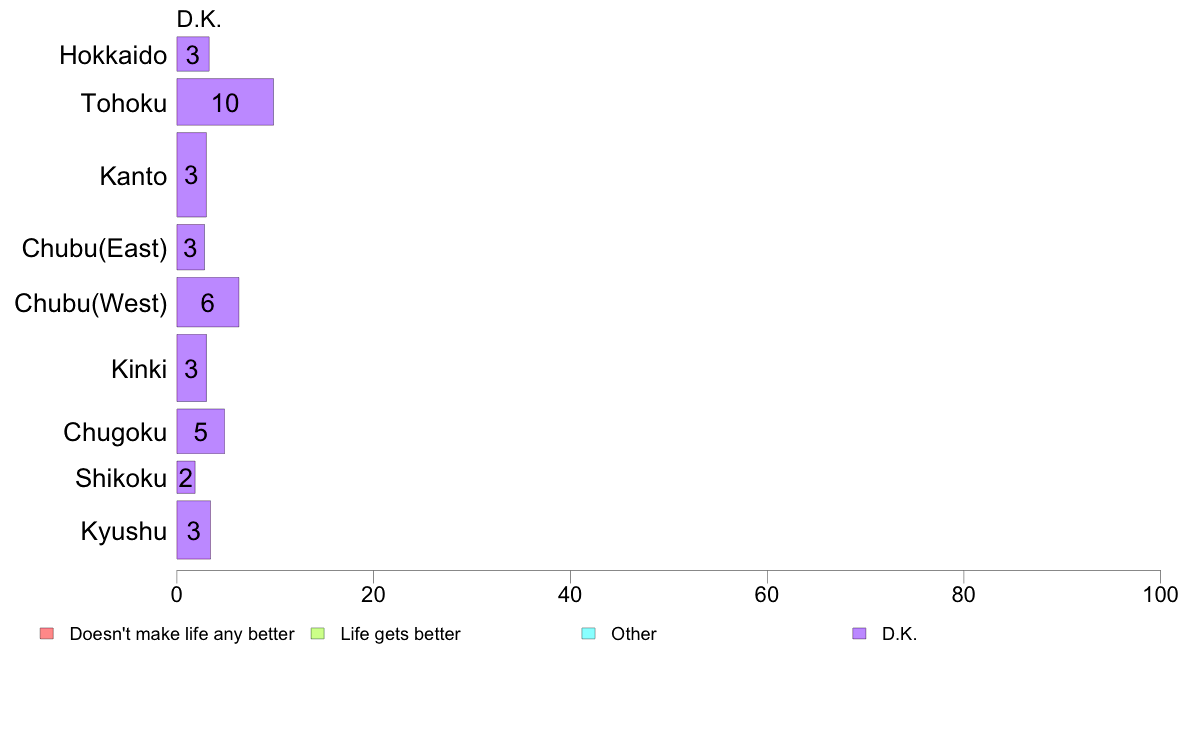Click the Tohoku axis label
This screenshot has width=1188, height=736.
click(x=123, y=102)
